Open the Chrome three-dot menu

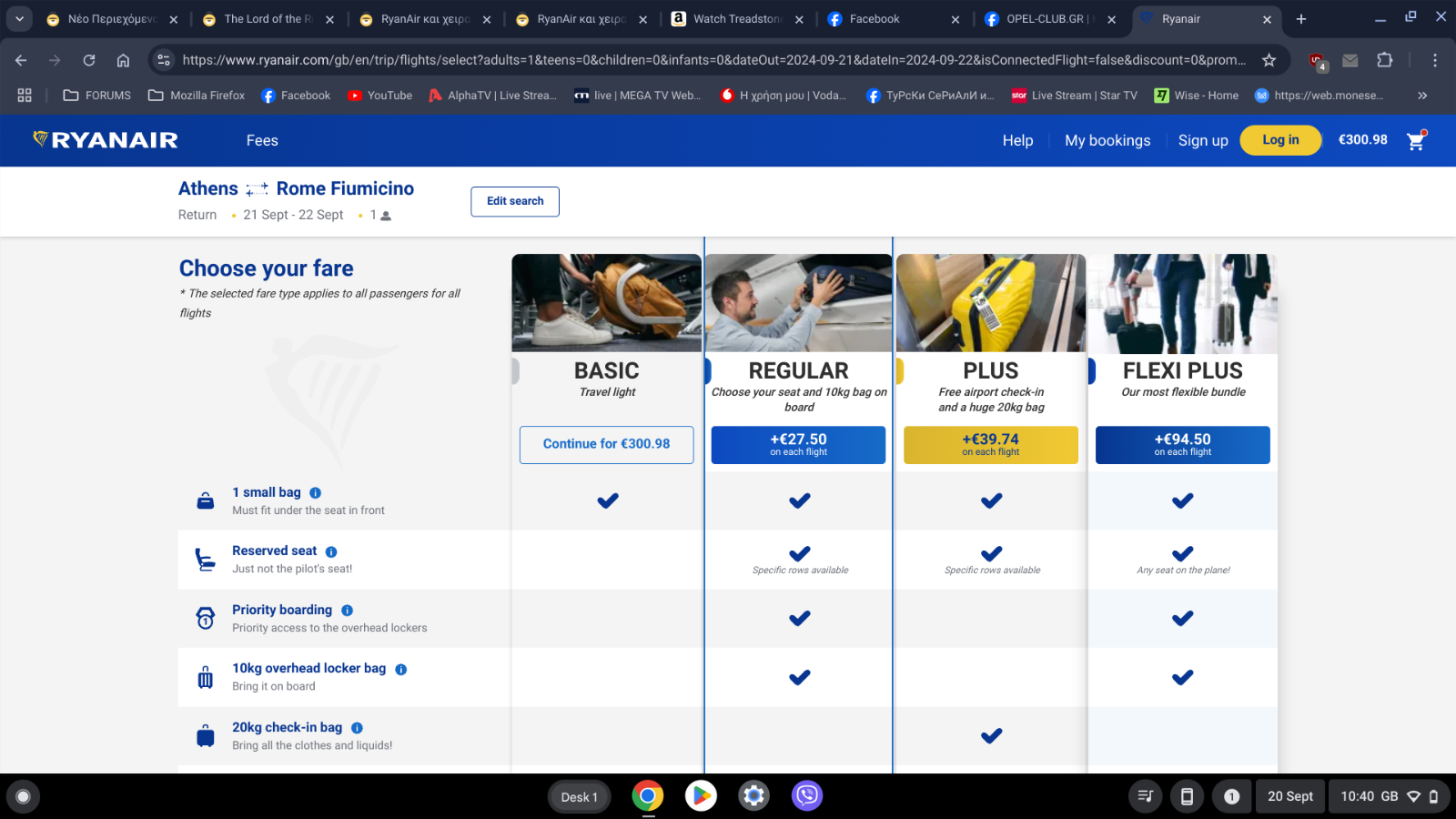1435,60
